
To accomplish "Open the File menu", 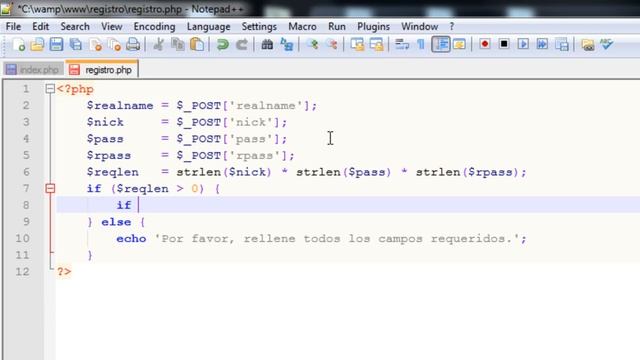I will (x=13, y=27).
